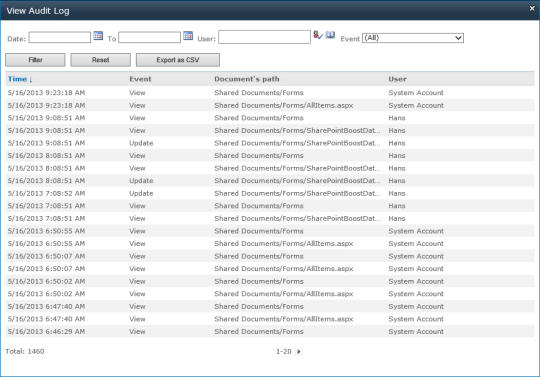Select SharePointBoostDat path in 7:08:52 AM row

(297, 193)
